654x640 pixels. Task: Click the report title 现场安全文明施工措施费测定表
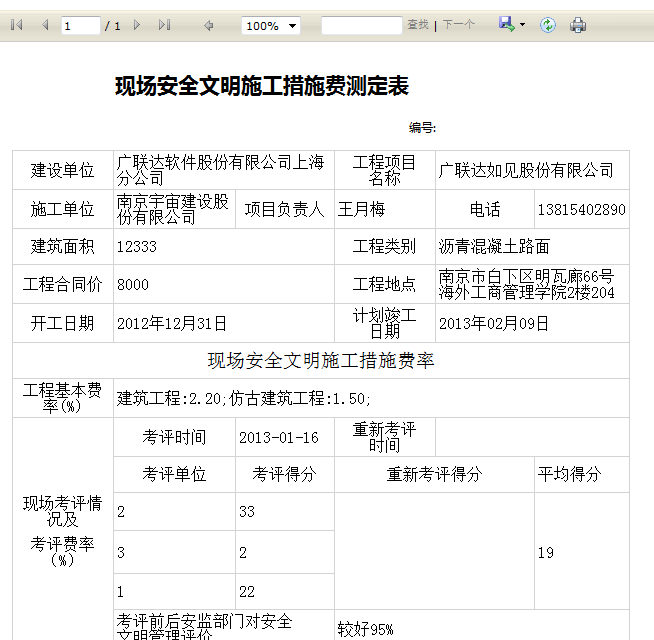[262, 86]
